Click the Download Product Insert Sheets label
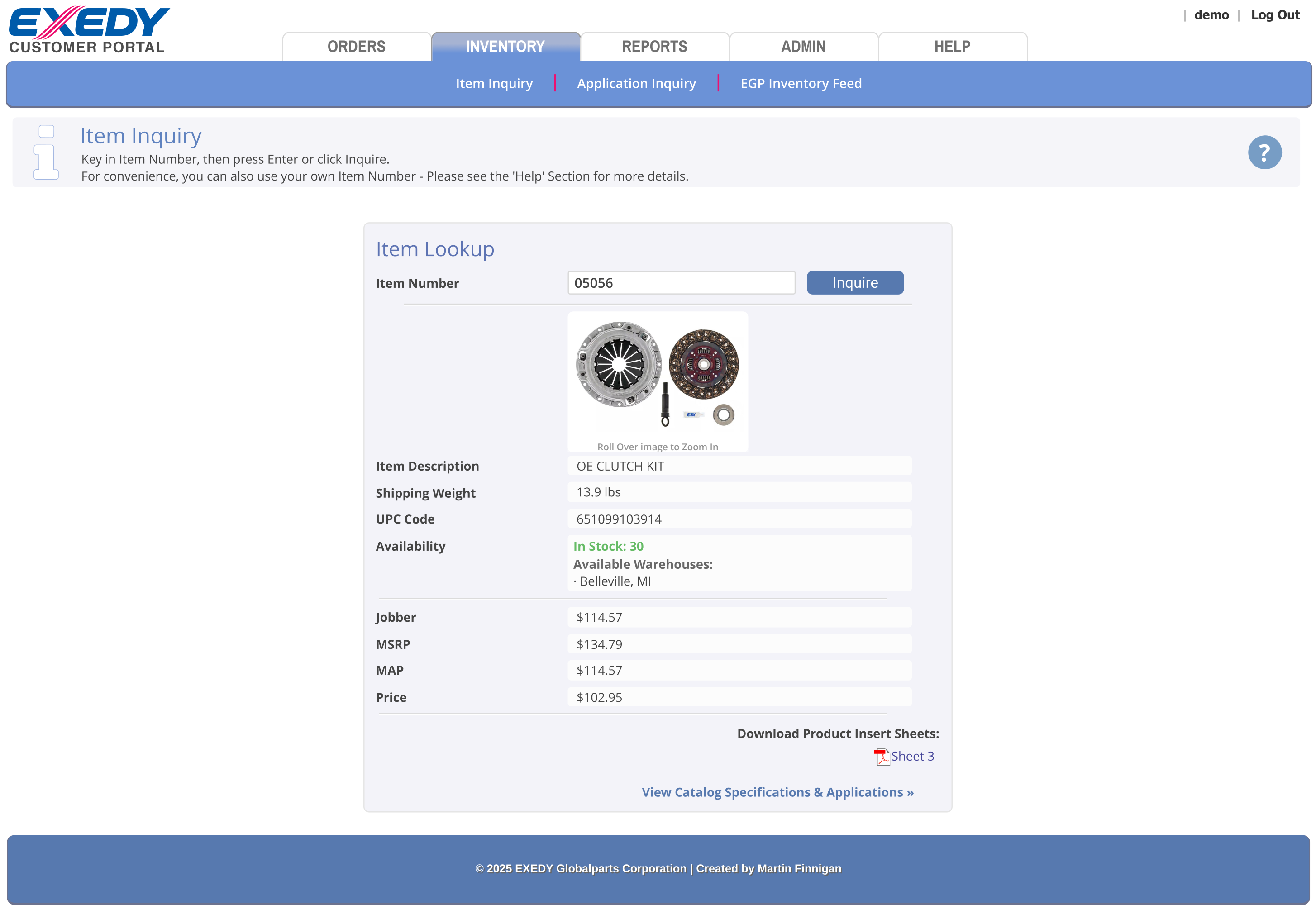Viewport: 1316px width, 905px height. (x=838, y=734)
